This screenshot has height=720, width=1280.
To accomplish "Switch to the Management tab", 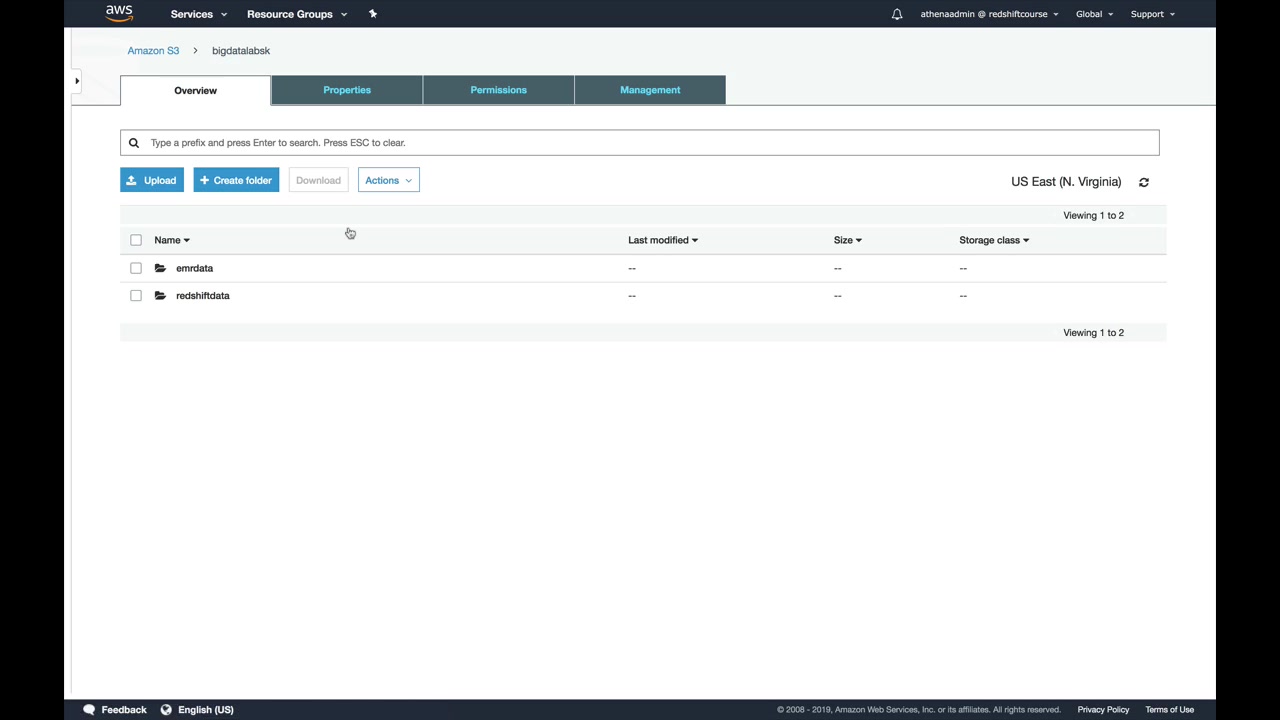I will point(650,90).
